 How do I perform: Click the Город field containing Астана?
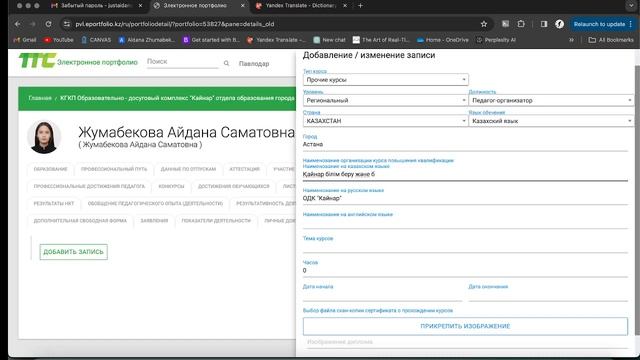[465, 144]
